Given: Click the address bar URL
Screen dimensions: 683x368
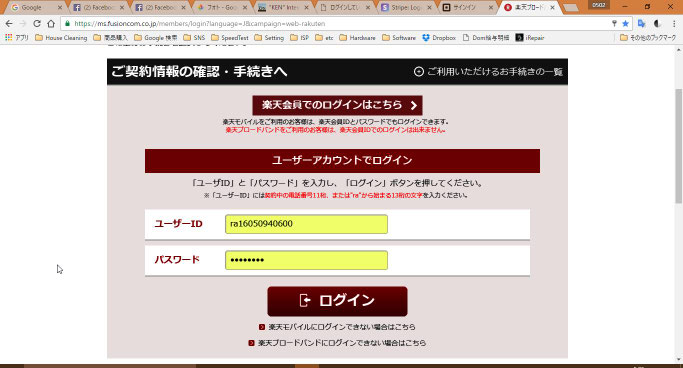Looking at the screenshot, I should tap(199, 24).
